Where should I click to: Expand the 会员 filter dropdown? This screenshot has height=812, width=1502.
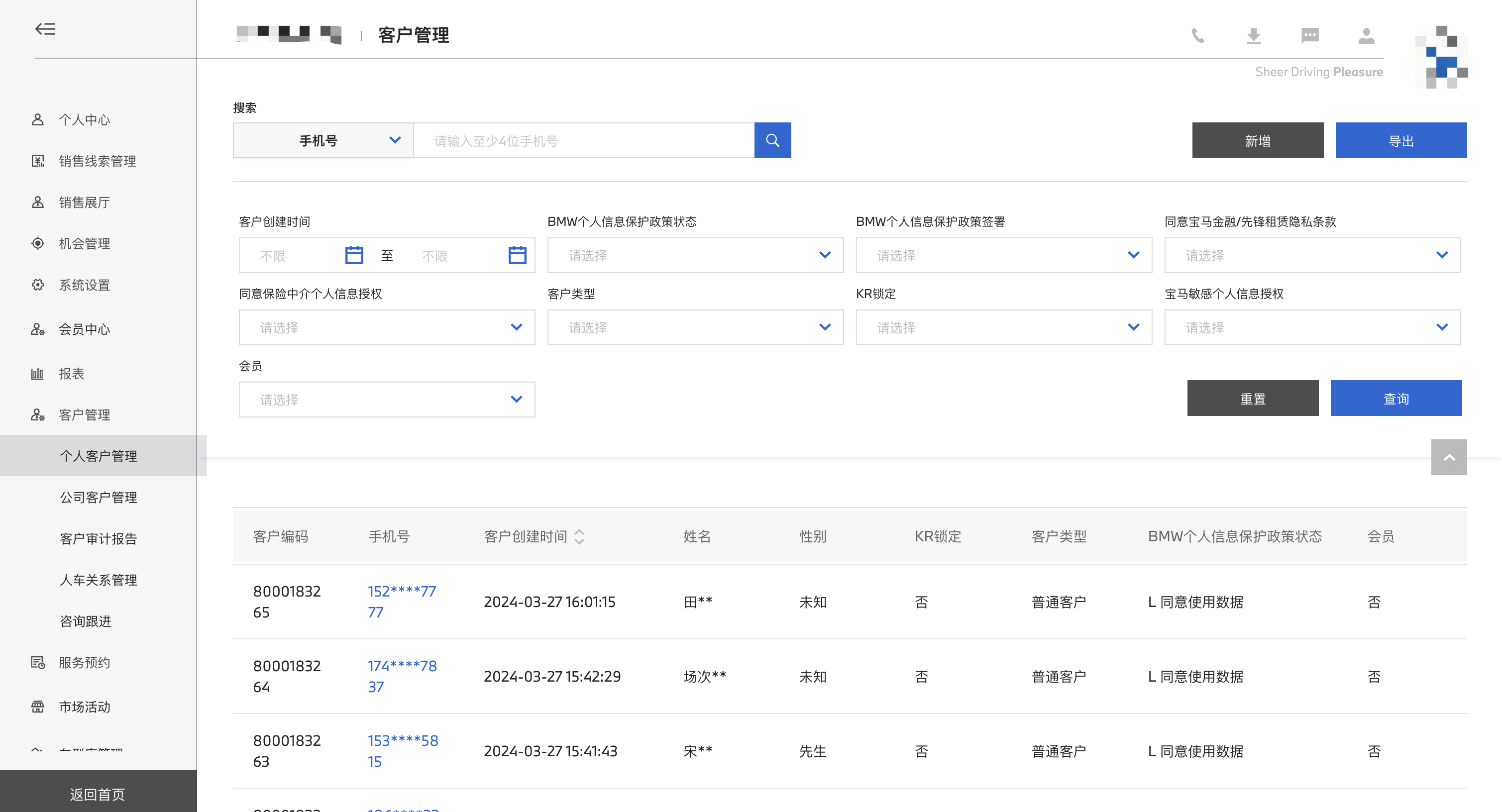387,400
